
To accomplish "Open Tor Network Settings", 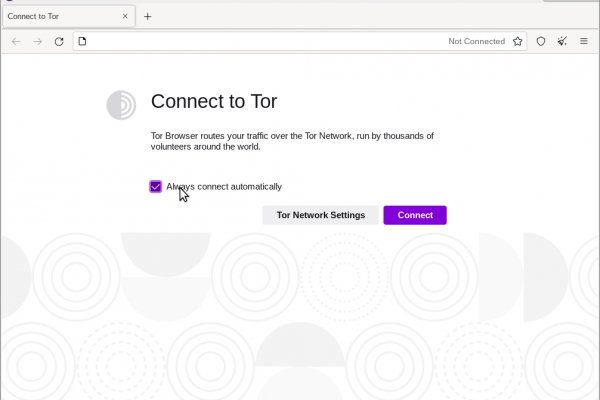I will pyautogui.click(x=321, y=215).
